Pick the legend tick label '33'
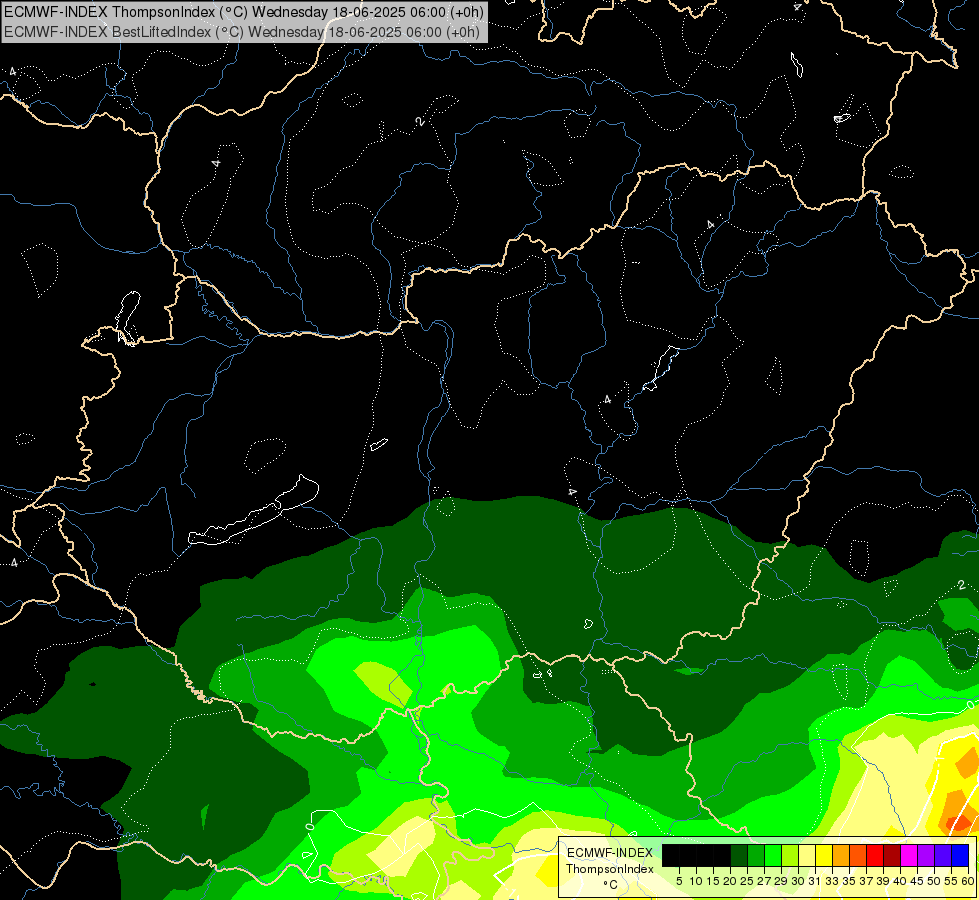Image resolution: width=979 pixels, height=900 pixels. pos(832,881)
